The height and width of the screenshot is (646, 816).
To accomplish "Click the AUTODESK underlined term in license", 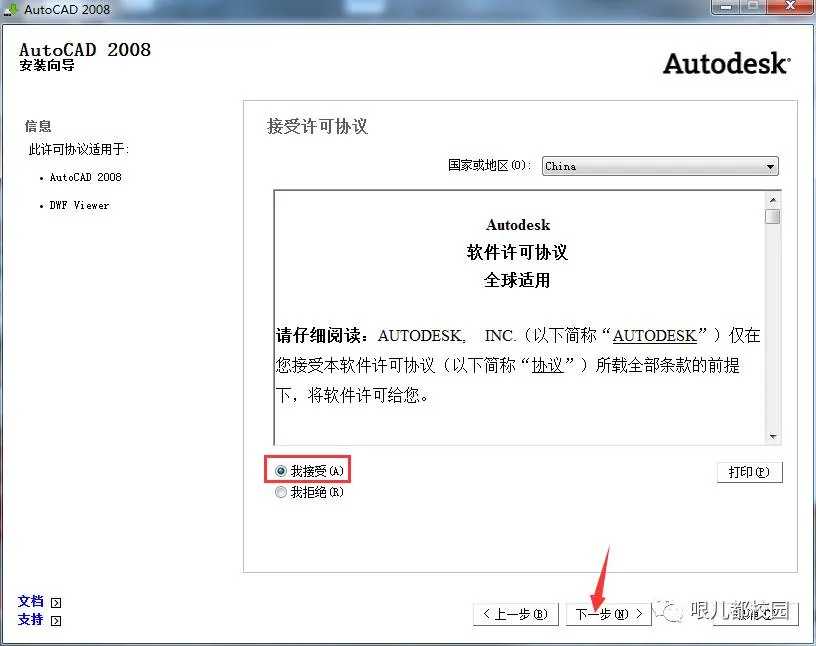I will click(x=655, y=336).
